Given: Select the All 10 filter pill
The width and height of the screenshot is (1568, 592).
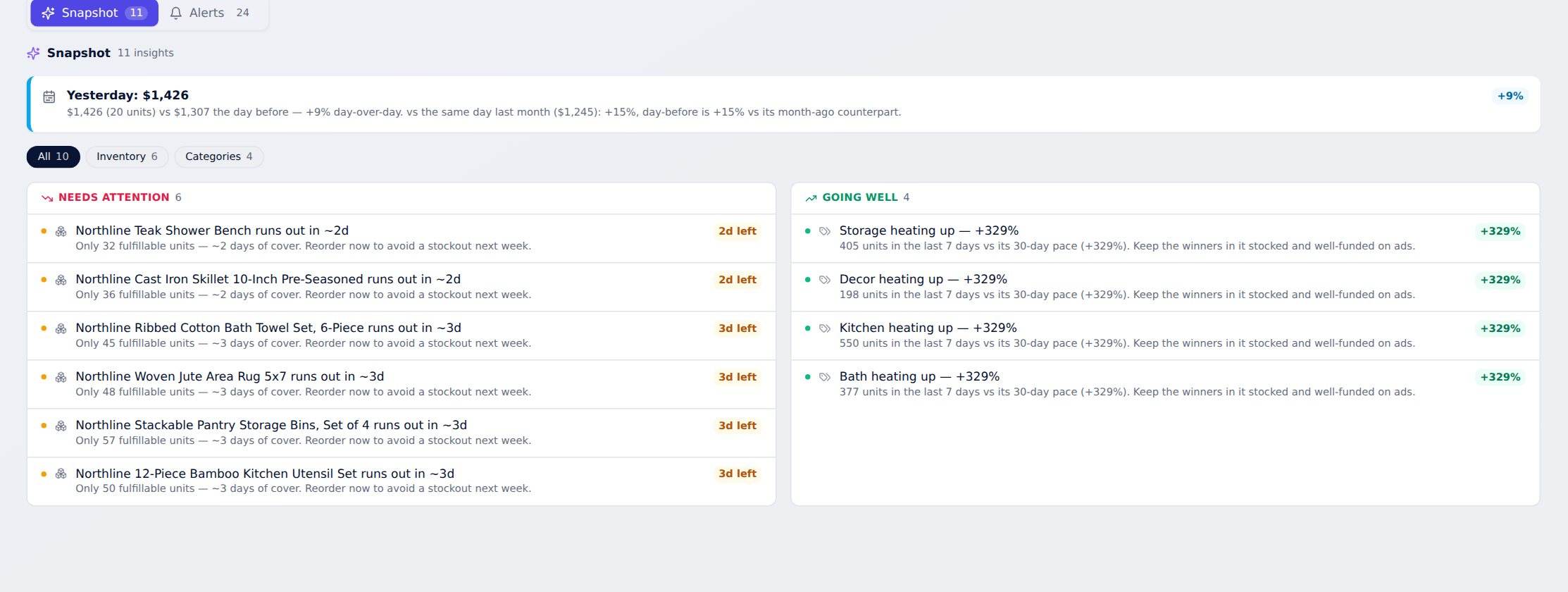Looking at the screenshot, I should pyautogui.click(x=54, y=156).
